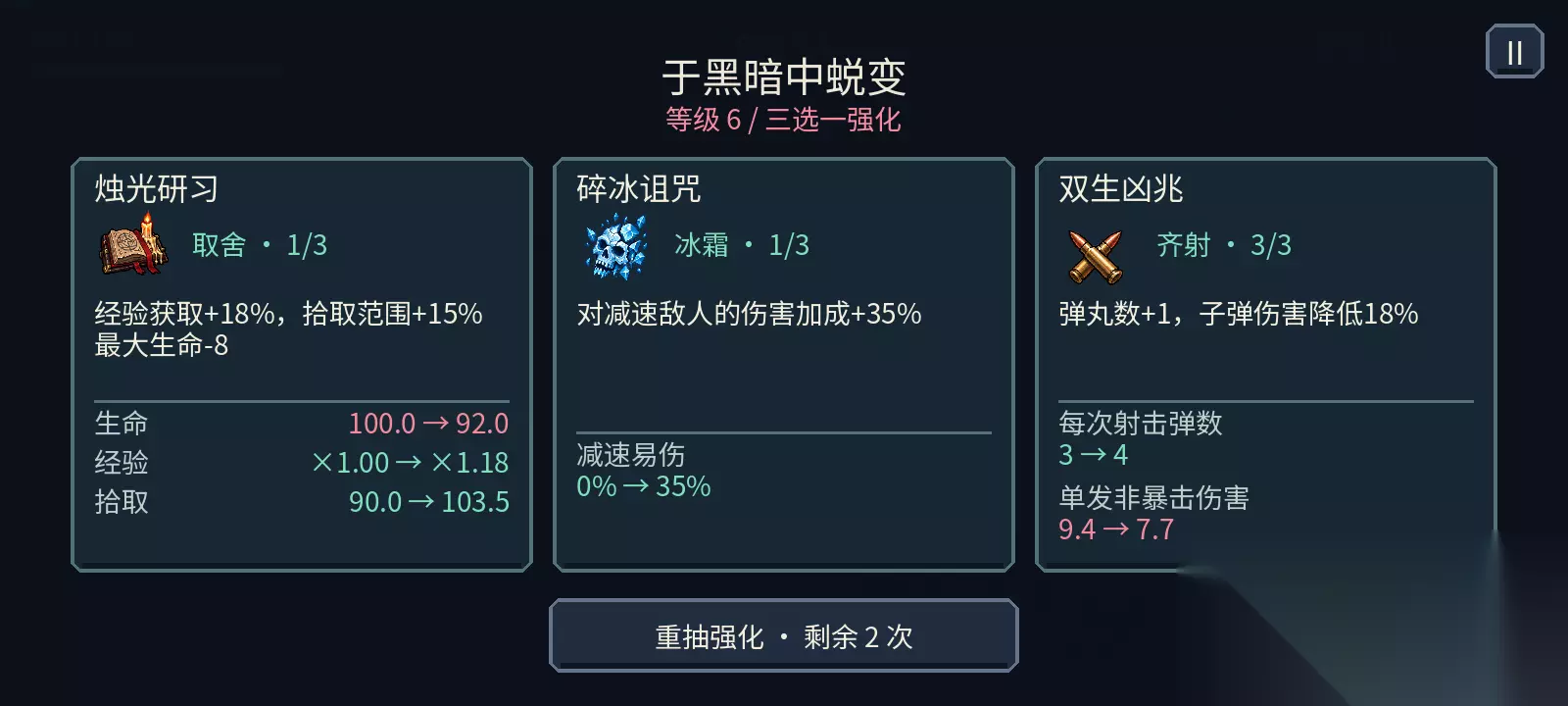Screen dimensions: 1568x706
Task: Click the 齐射 · 3/3 tag label
Action: (1224, 245)
